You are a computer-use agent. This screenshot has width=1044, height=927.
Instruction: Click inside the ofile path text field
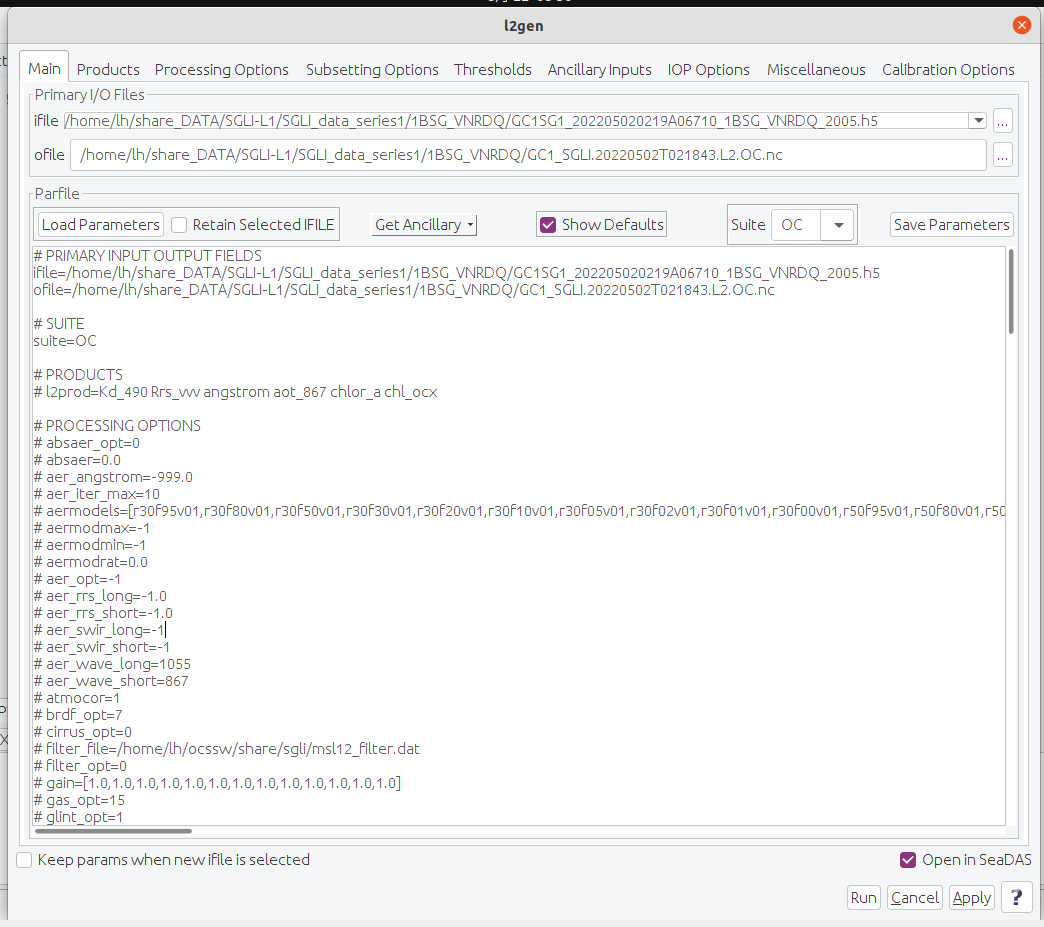[x=530, y=155]
